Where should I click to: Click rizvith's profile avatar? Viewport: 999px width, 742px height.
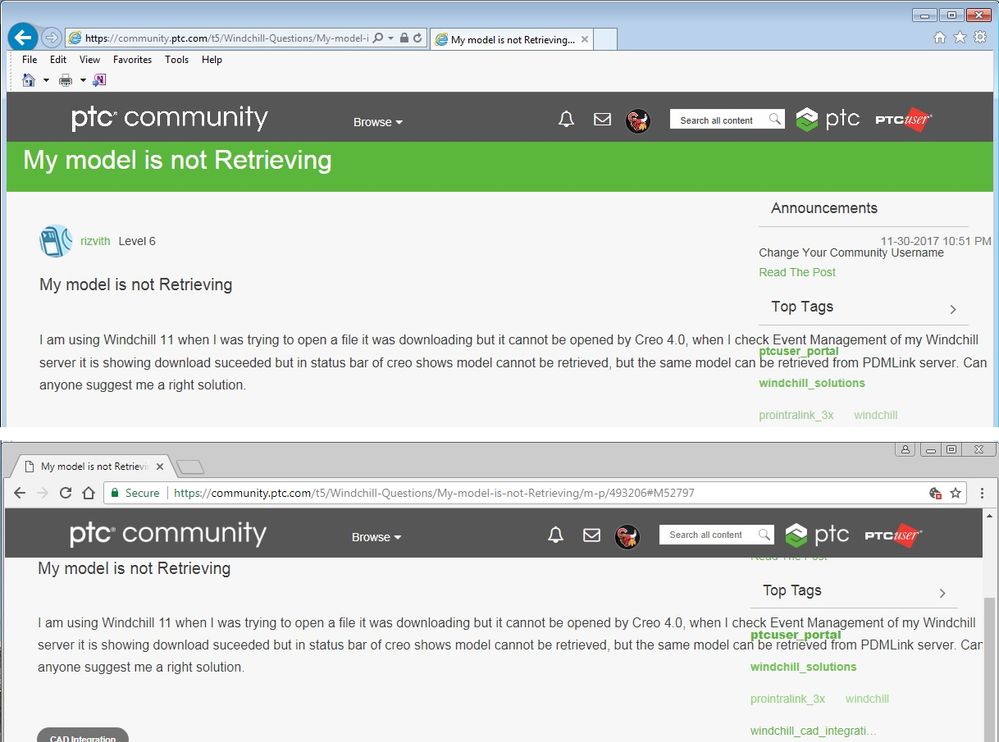click(x=56, y=241)
